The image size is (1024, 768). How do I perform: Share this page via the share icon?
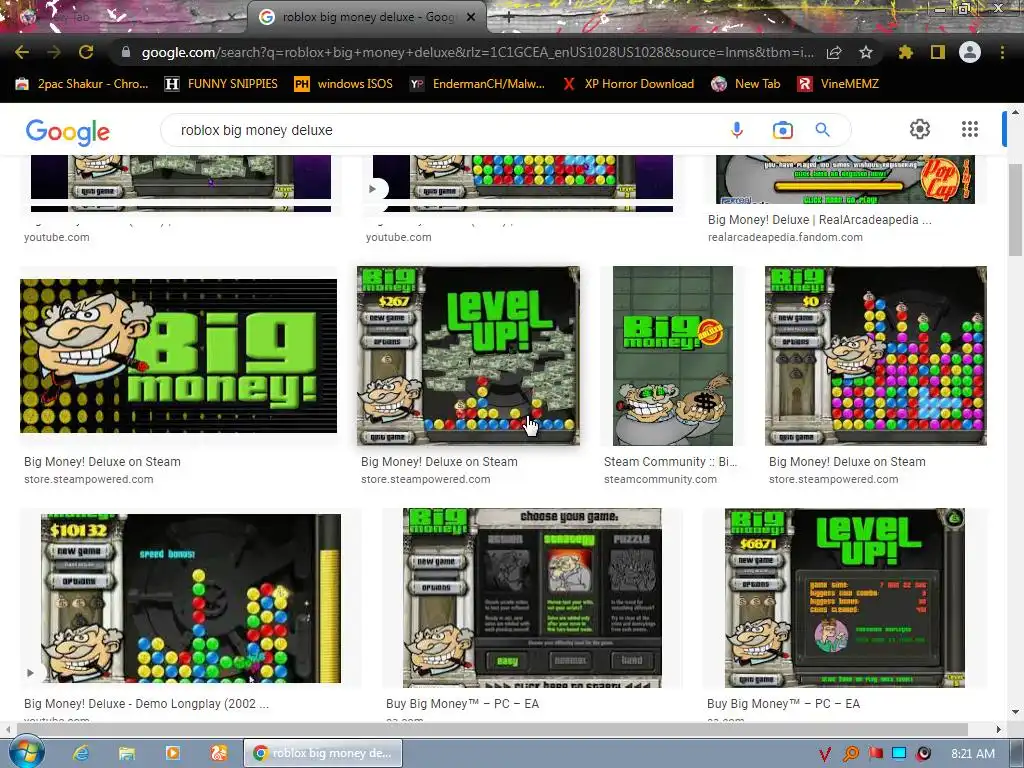point(834,52)
